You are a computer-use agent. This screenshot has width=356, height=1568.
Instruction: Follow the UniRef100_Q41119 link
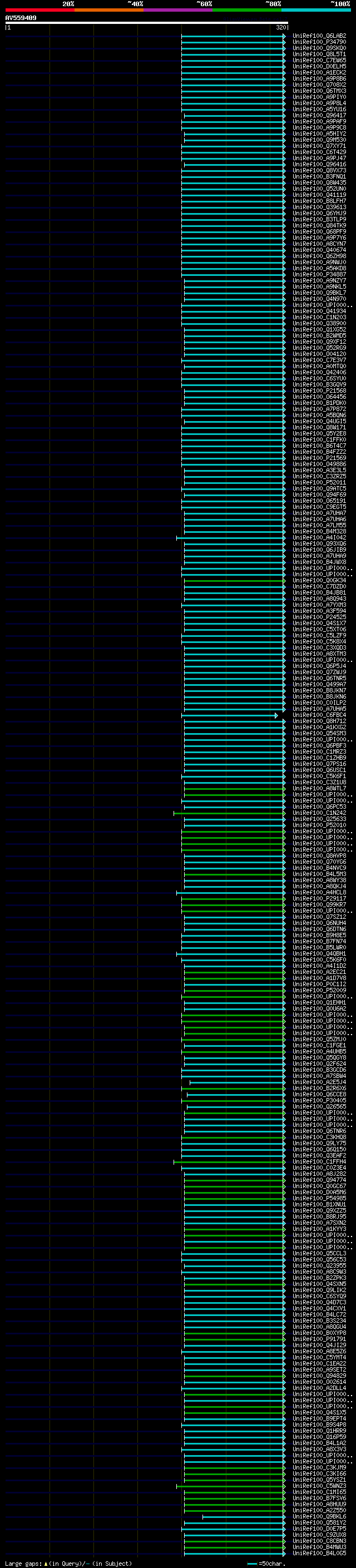319,195
